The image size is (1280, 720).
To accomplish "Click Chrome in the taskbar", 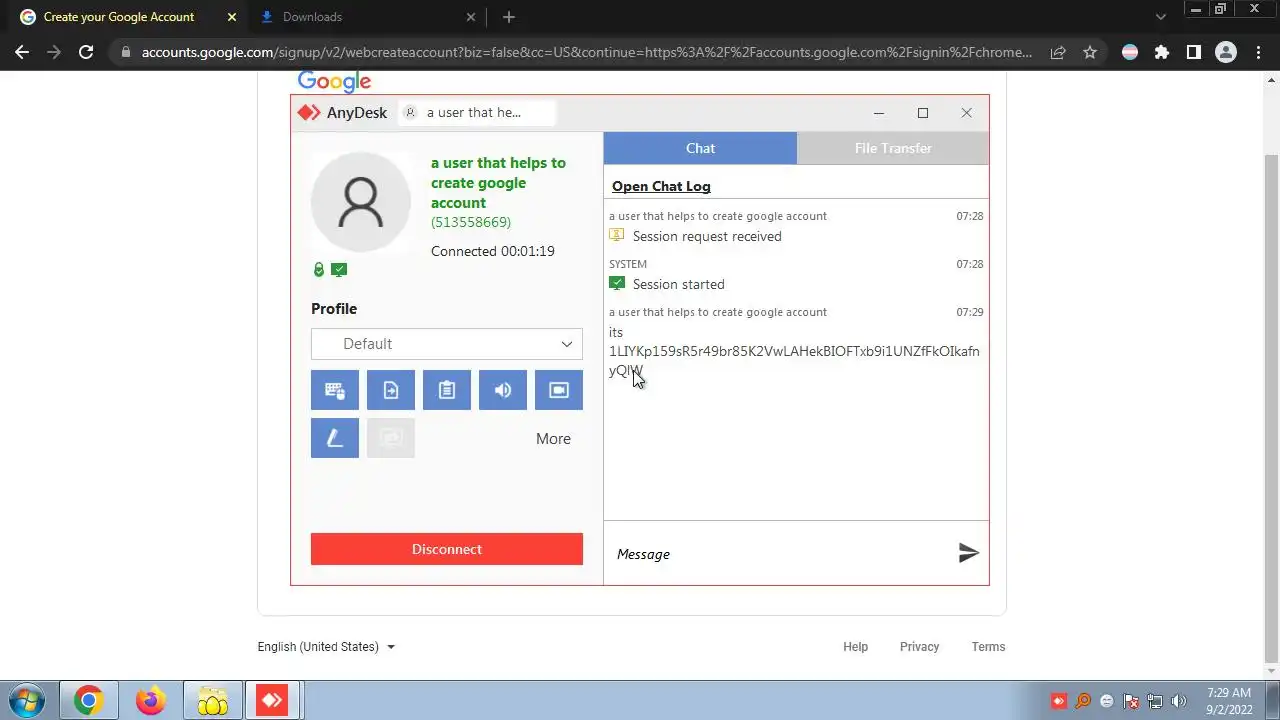I will pyautogui.click(x=89, y=701).
